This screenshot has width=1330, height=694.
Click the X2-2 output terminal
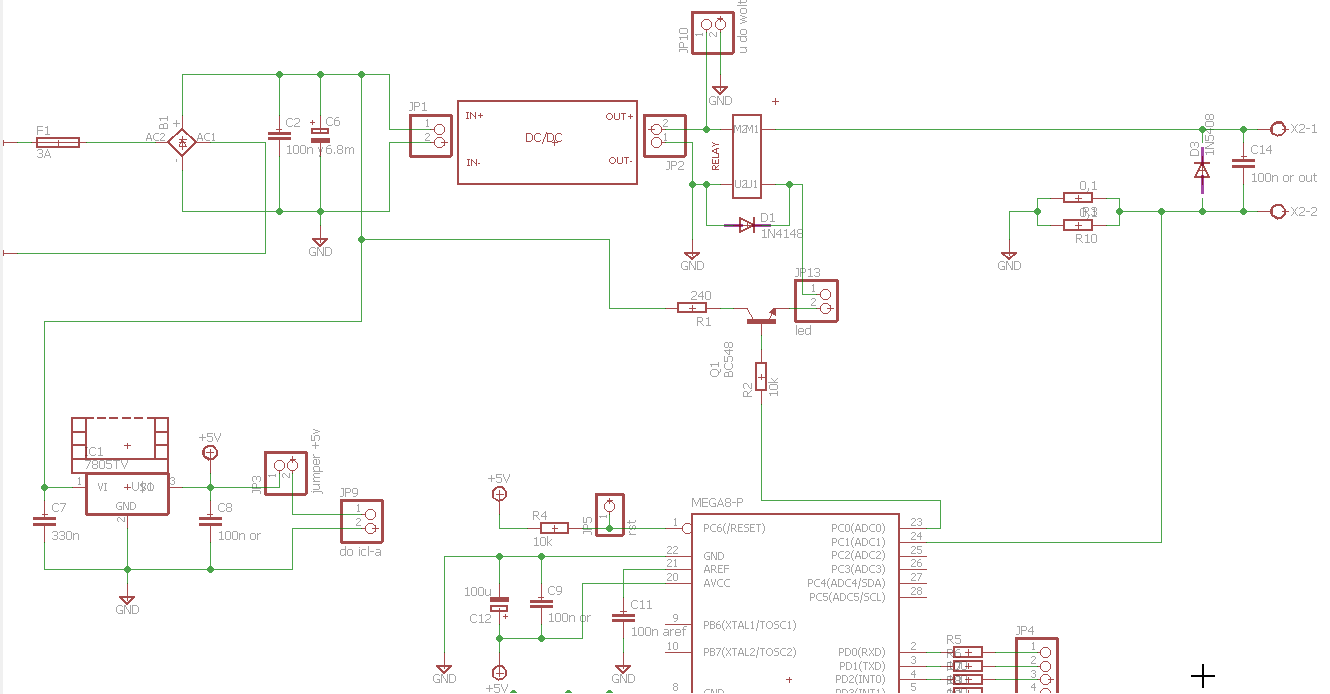1277,212
